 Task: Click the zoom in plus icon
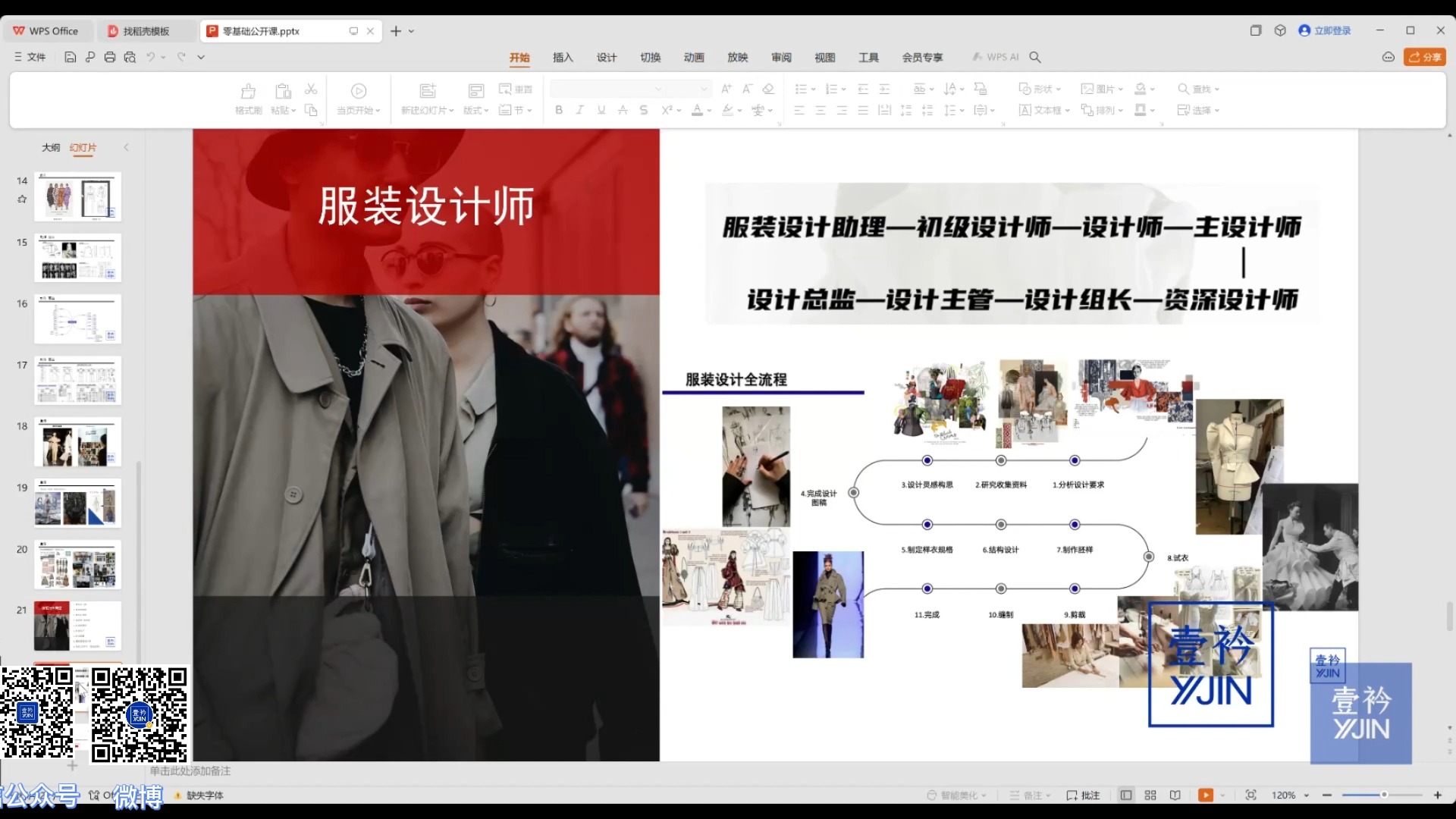click(x=1438, y=795)
